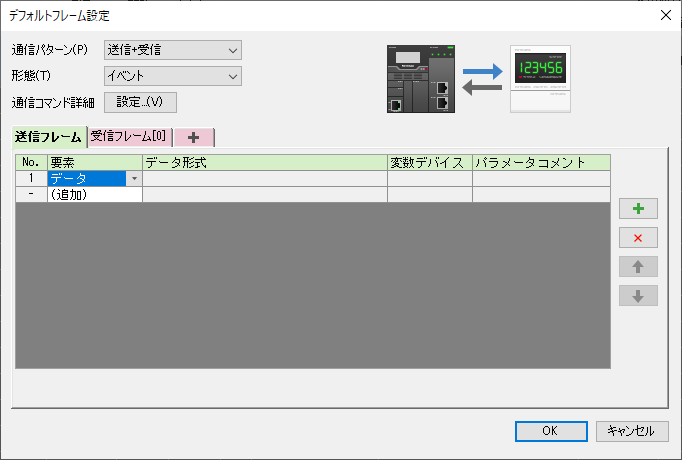Click the red X delete row icon
The image size is (682, 460).
click(638, 238)
